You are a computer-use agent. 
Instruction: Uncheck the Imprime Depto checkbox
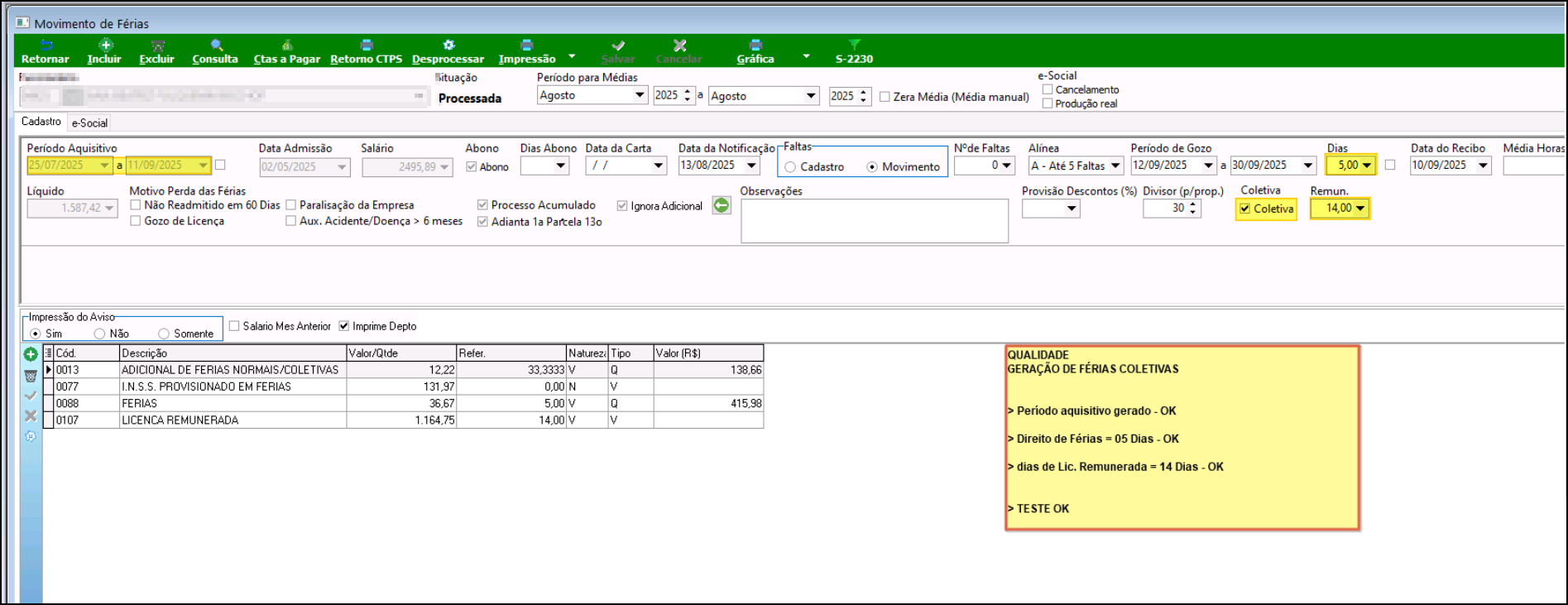(344, 326)
